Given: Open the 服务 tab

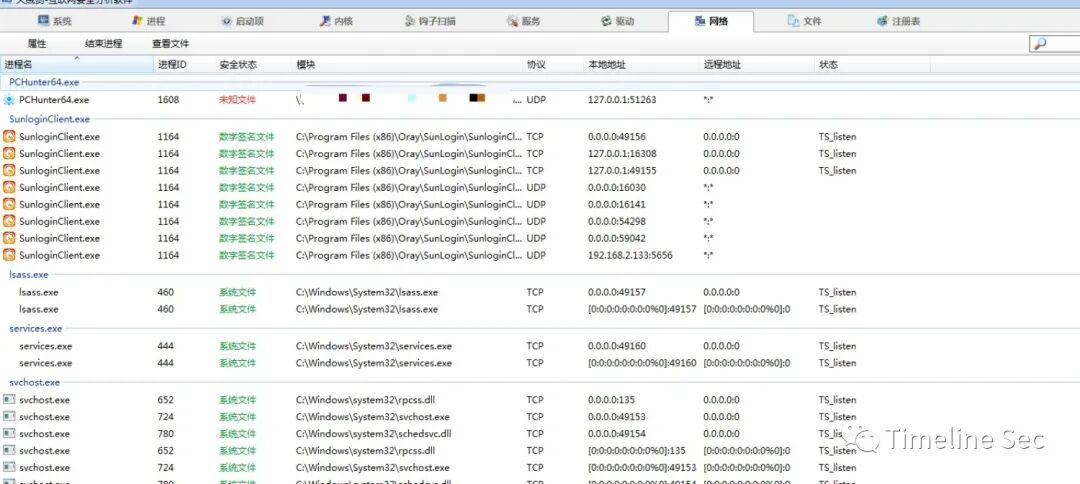Looking at the screenshot, I should click(x=523, y=21).
